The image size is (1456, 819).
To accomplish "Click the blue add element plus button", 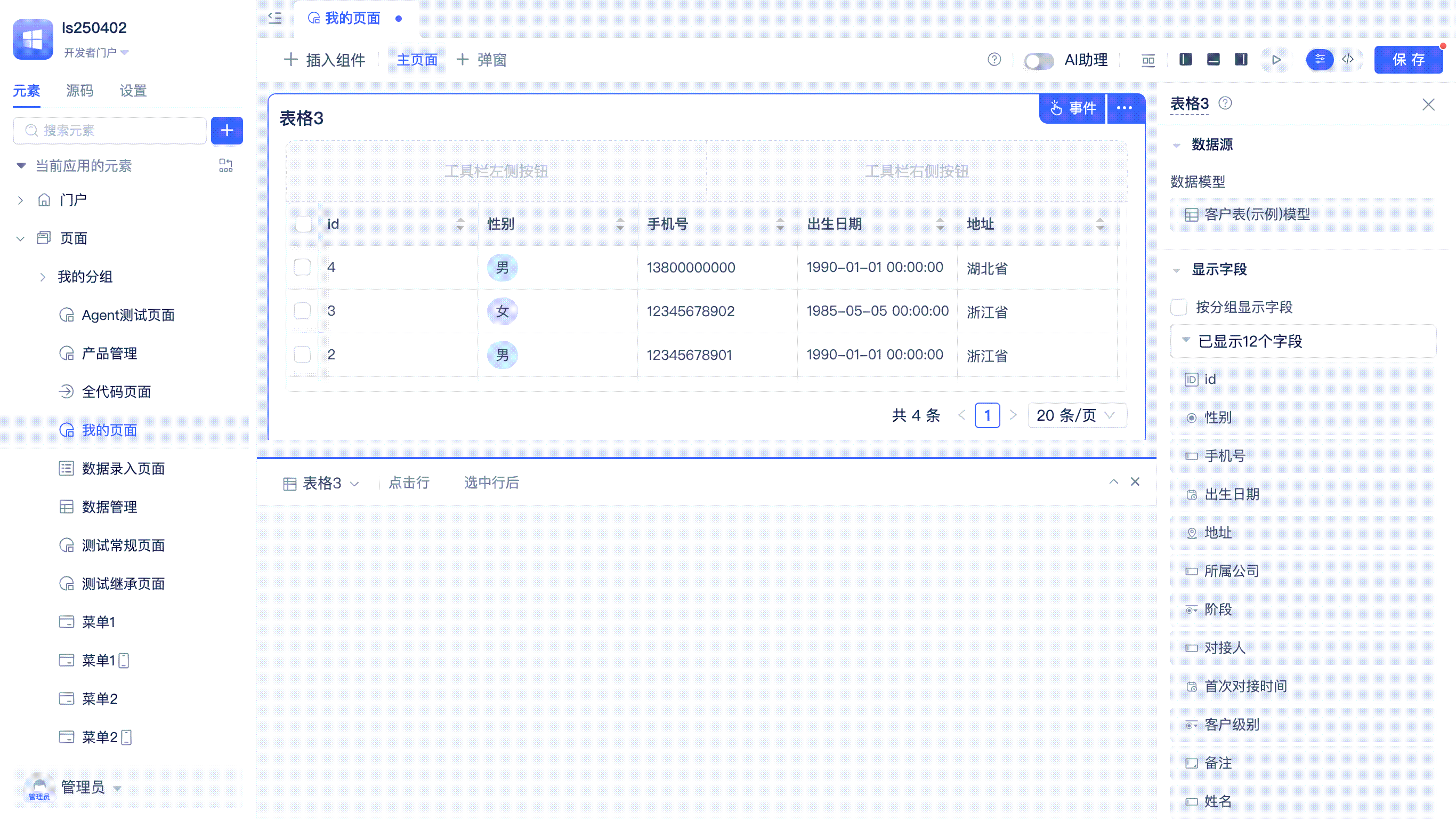I will pyautogui.click(x=227, y=131).
